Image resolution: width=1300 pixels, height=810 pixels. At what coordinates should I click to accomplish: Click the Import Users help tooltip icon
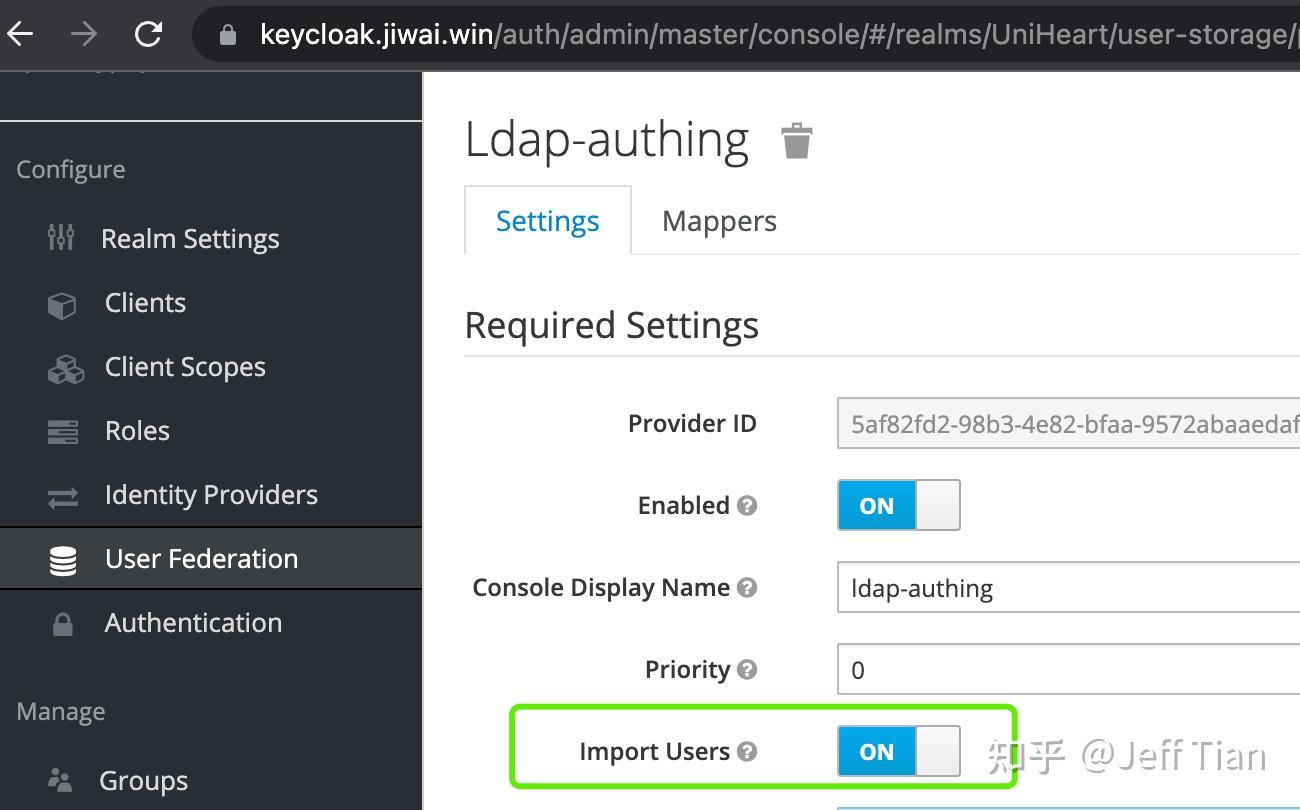tap(747, 752)
